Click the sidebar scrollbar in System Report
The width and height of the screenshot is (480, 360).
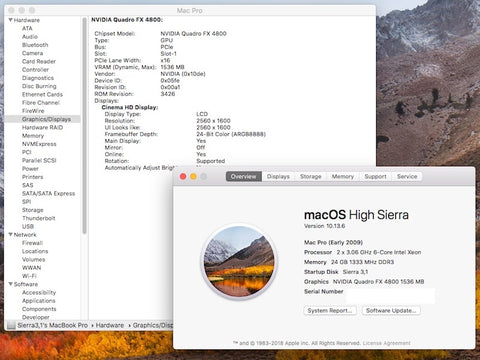pyautogui.click(x=85, y=127)
